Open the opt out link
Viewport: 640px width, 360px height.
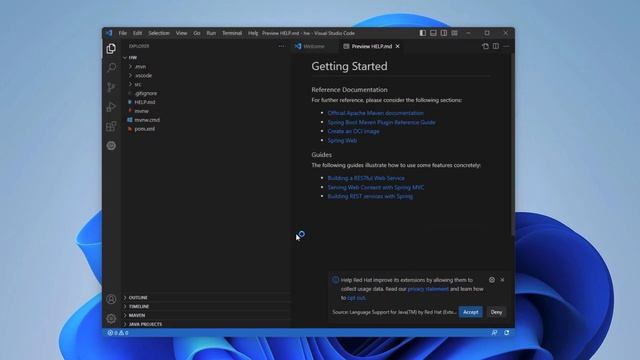click(x=356, y=298)
